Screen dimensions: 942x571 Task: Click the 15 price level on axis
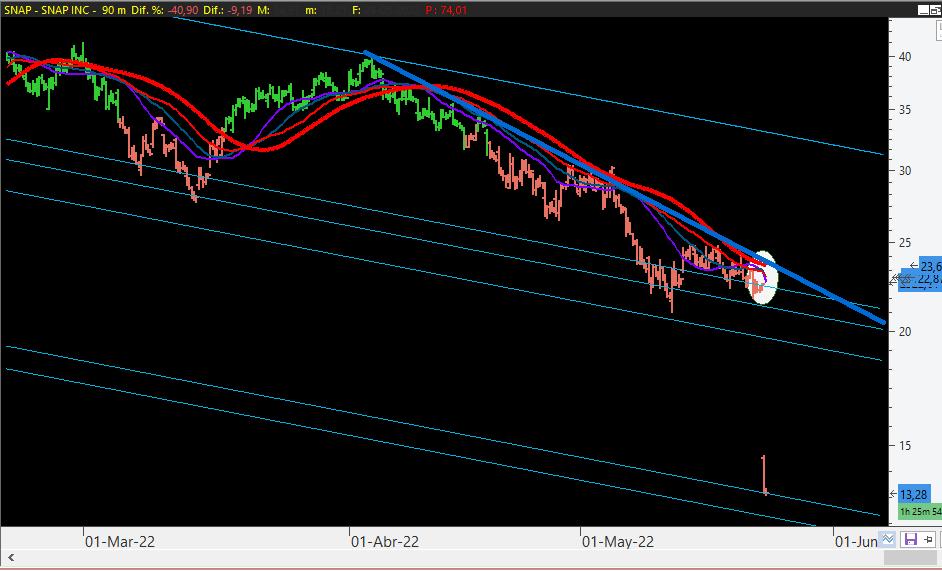904,445
